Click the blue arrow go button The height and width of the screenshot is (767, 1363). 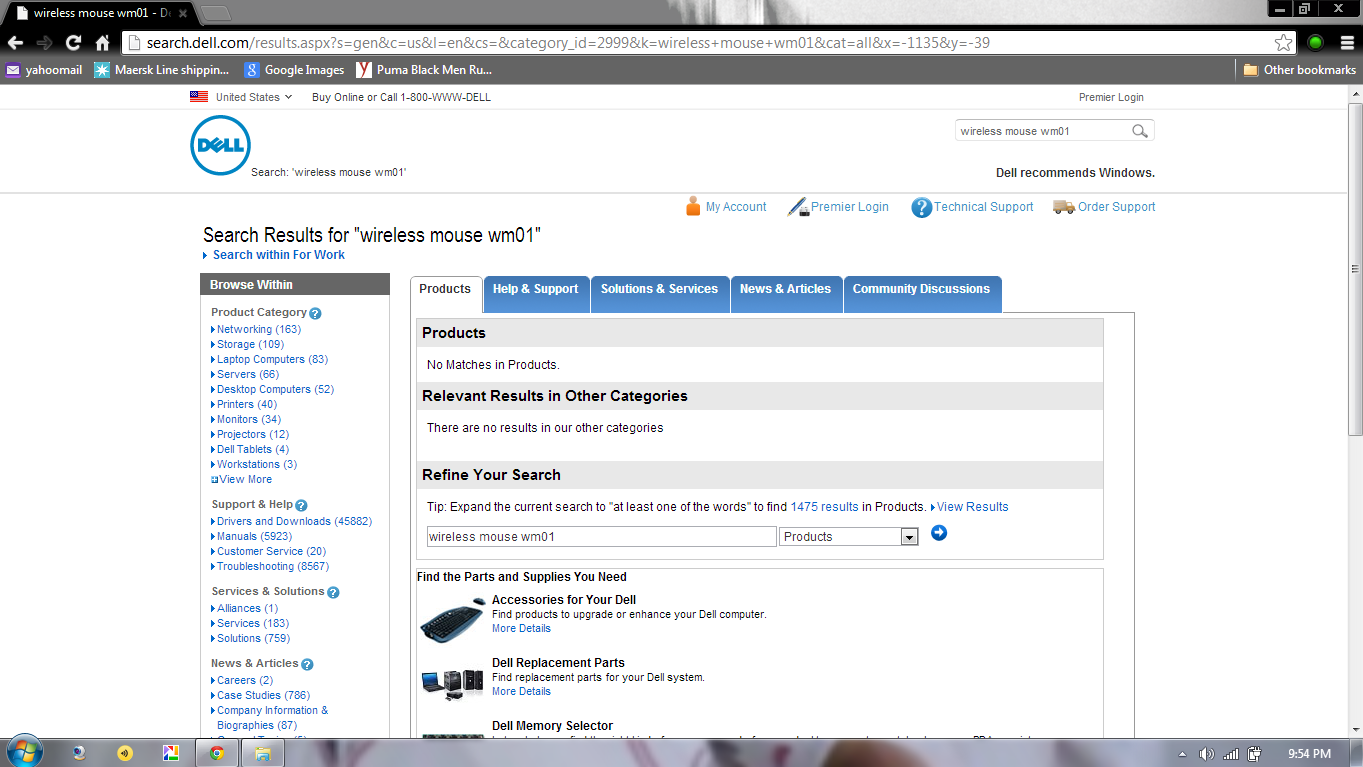coord(938,533)
